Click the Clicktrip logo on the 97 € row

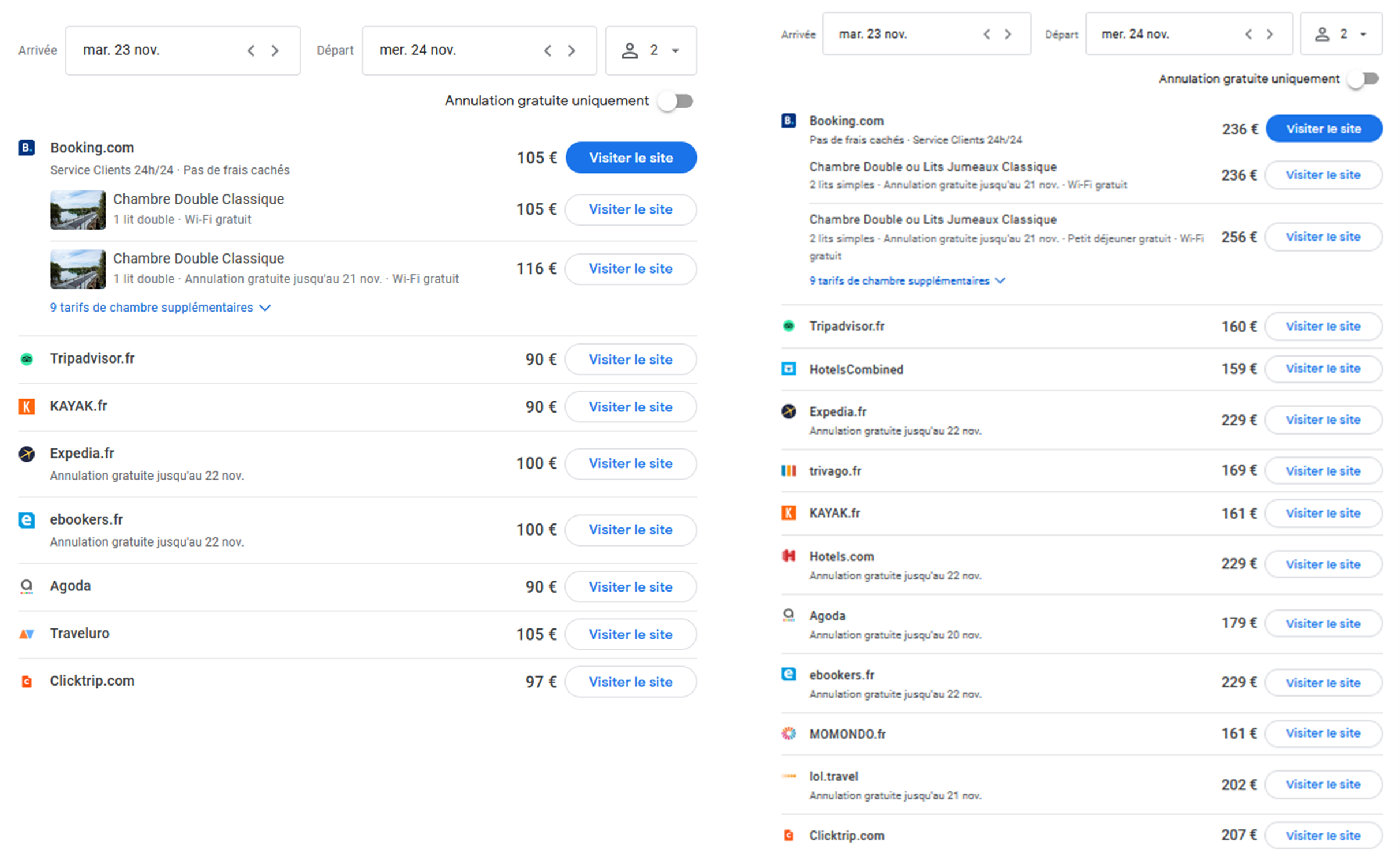tap(27, 682)
